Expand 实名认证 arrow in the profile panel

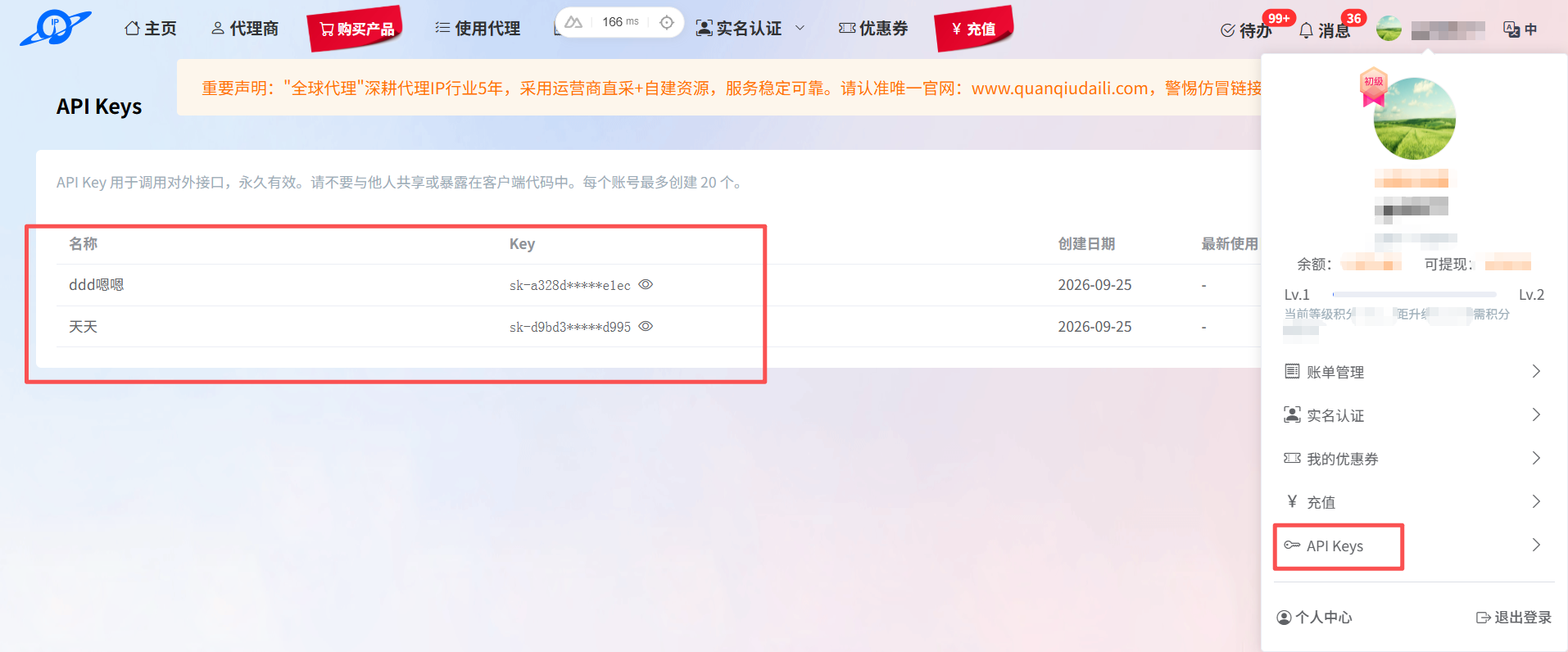coord(1536,414)
